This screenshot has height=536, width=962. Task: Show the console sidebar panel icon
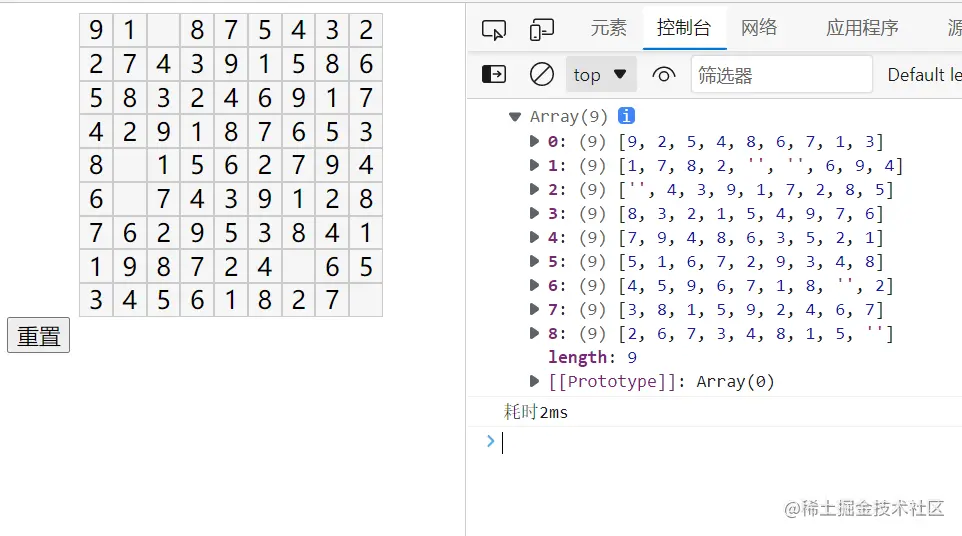click(494, 75)
